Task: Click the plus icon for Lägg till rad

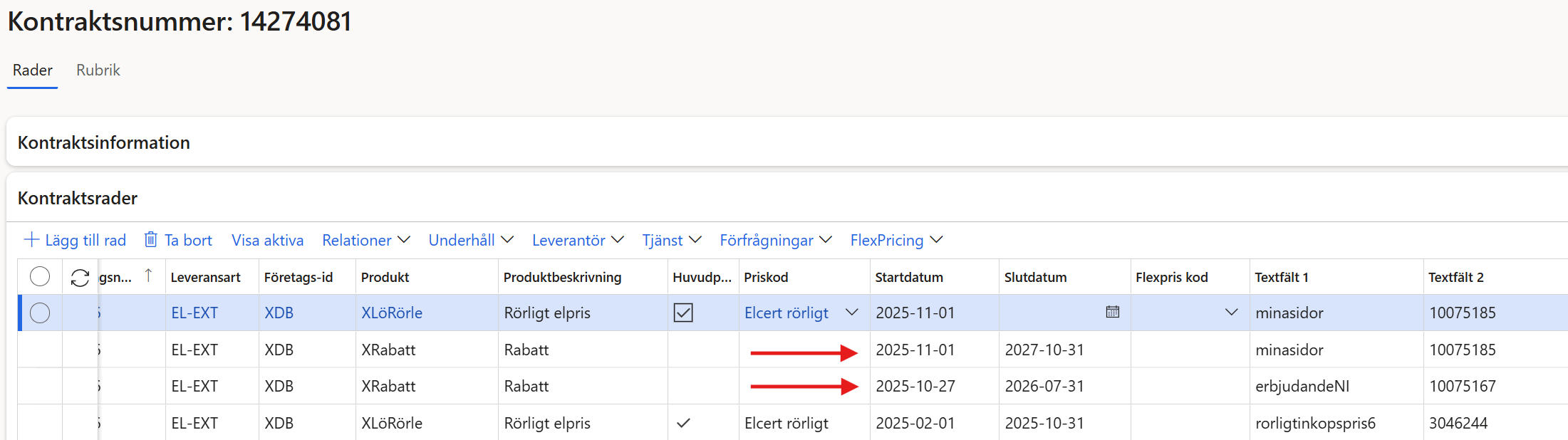Action: (31, 240)
